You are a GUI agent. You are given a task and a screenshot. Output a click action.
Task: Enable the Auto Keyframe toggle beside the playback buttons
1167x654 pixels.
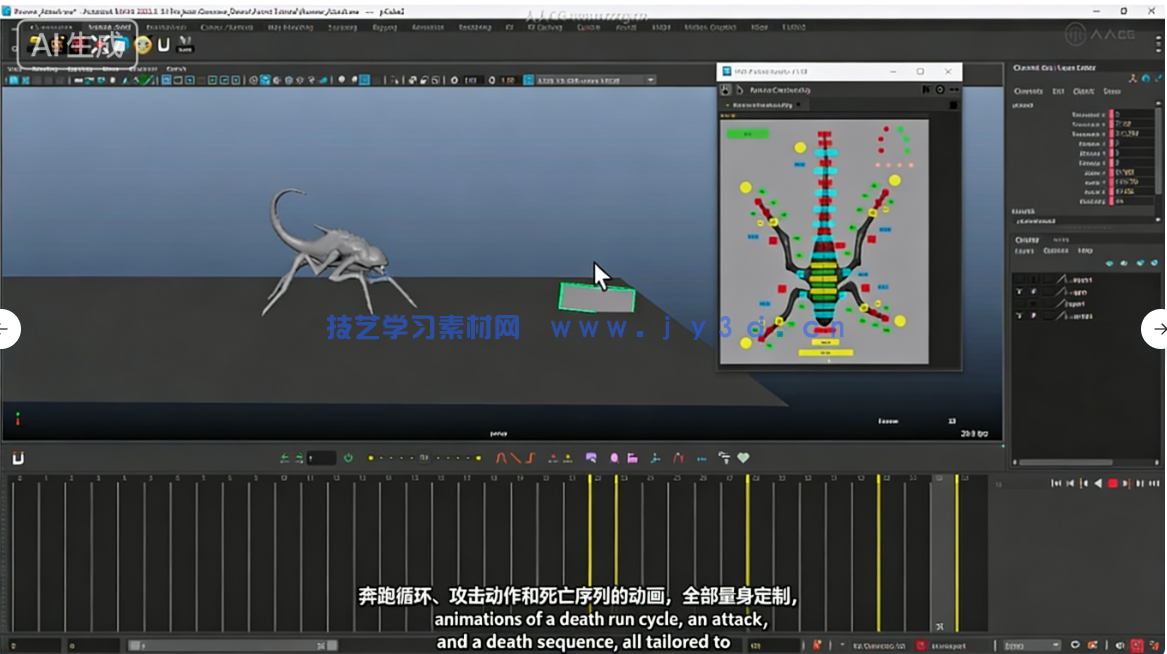[347, 458]
